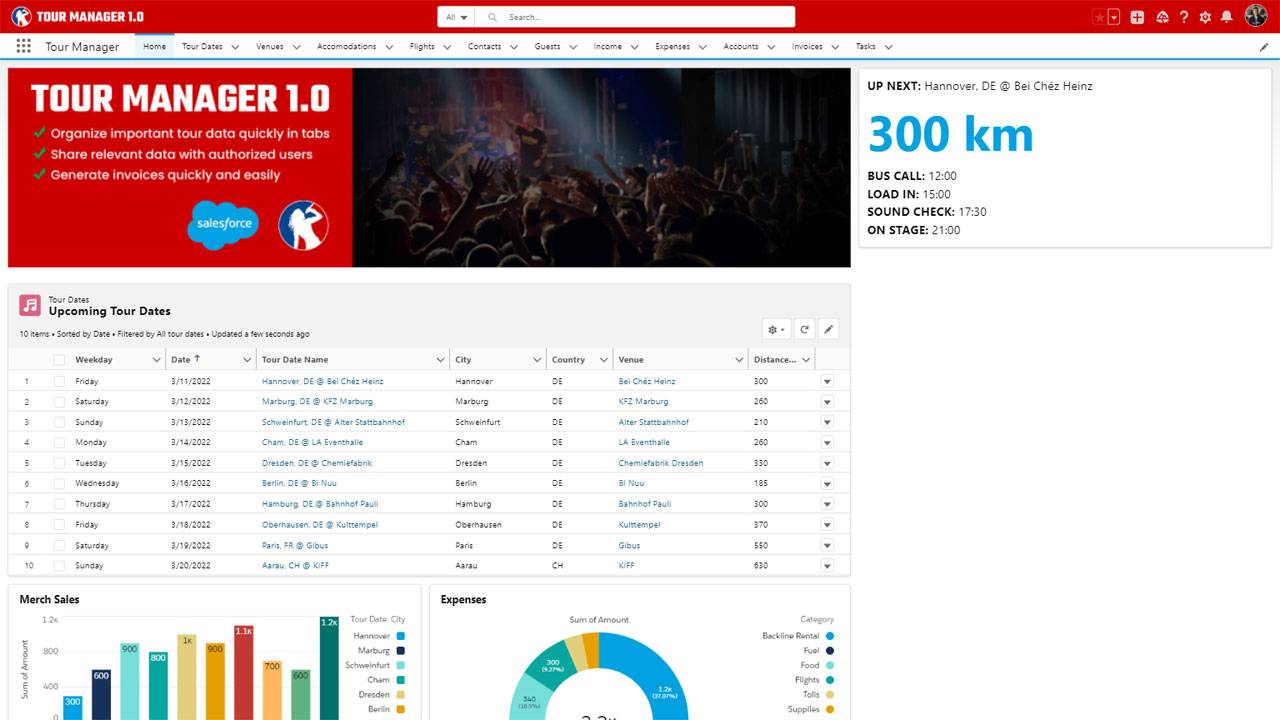Open the Chemiefabrik Dresden venue link
Viewport: 1280px width, 720px height.
coord(661,463)
